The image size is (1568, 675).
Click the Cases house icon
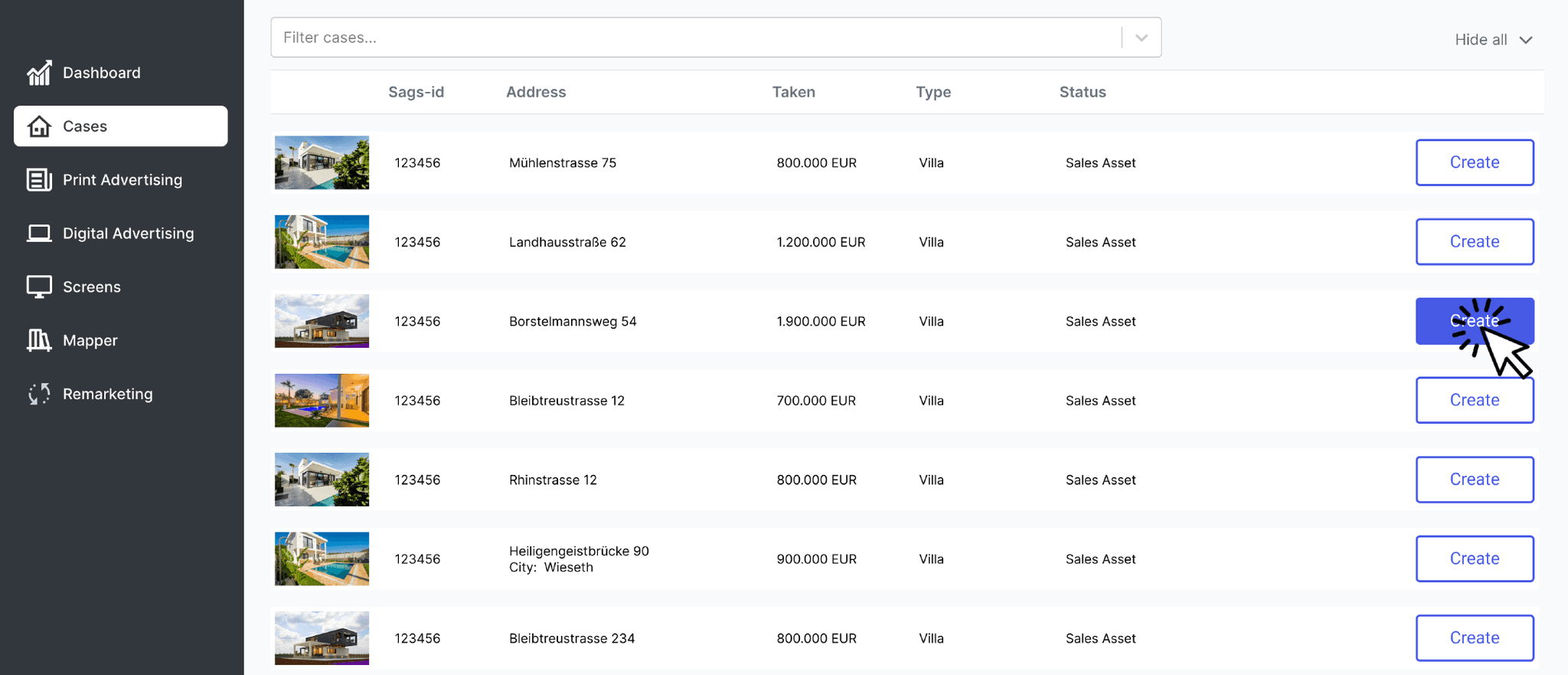tap(39, 126)
